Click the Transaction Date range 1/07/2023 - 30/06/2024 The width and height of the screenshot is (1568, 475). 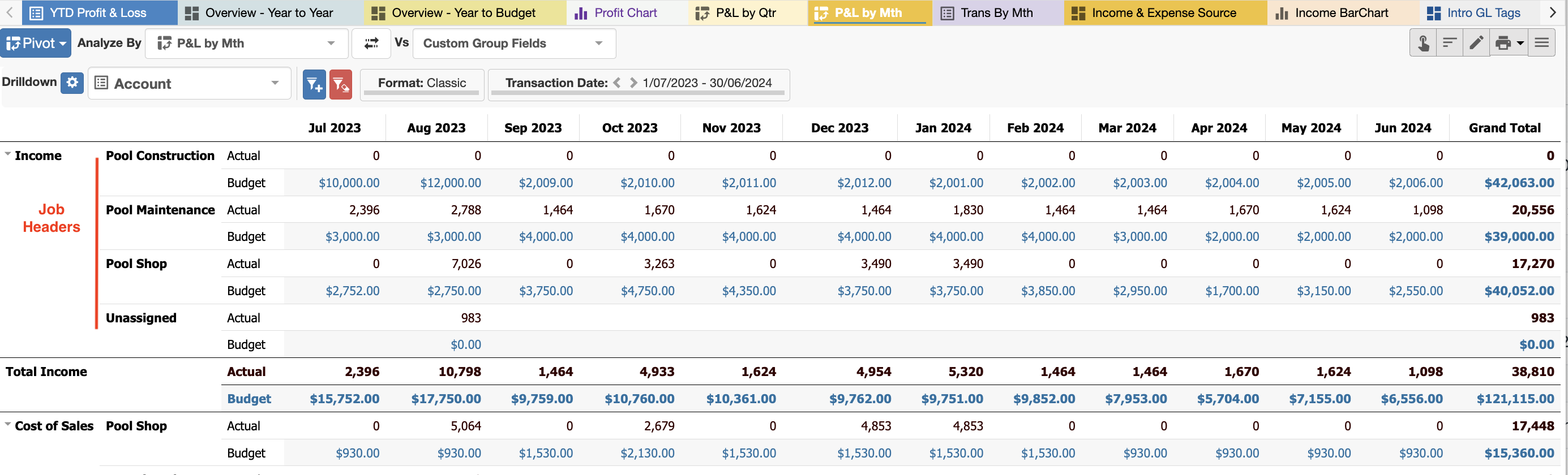(706, 83)
